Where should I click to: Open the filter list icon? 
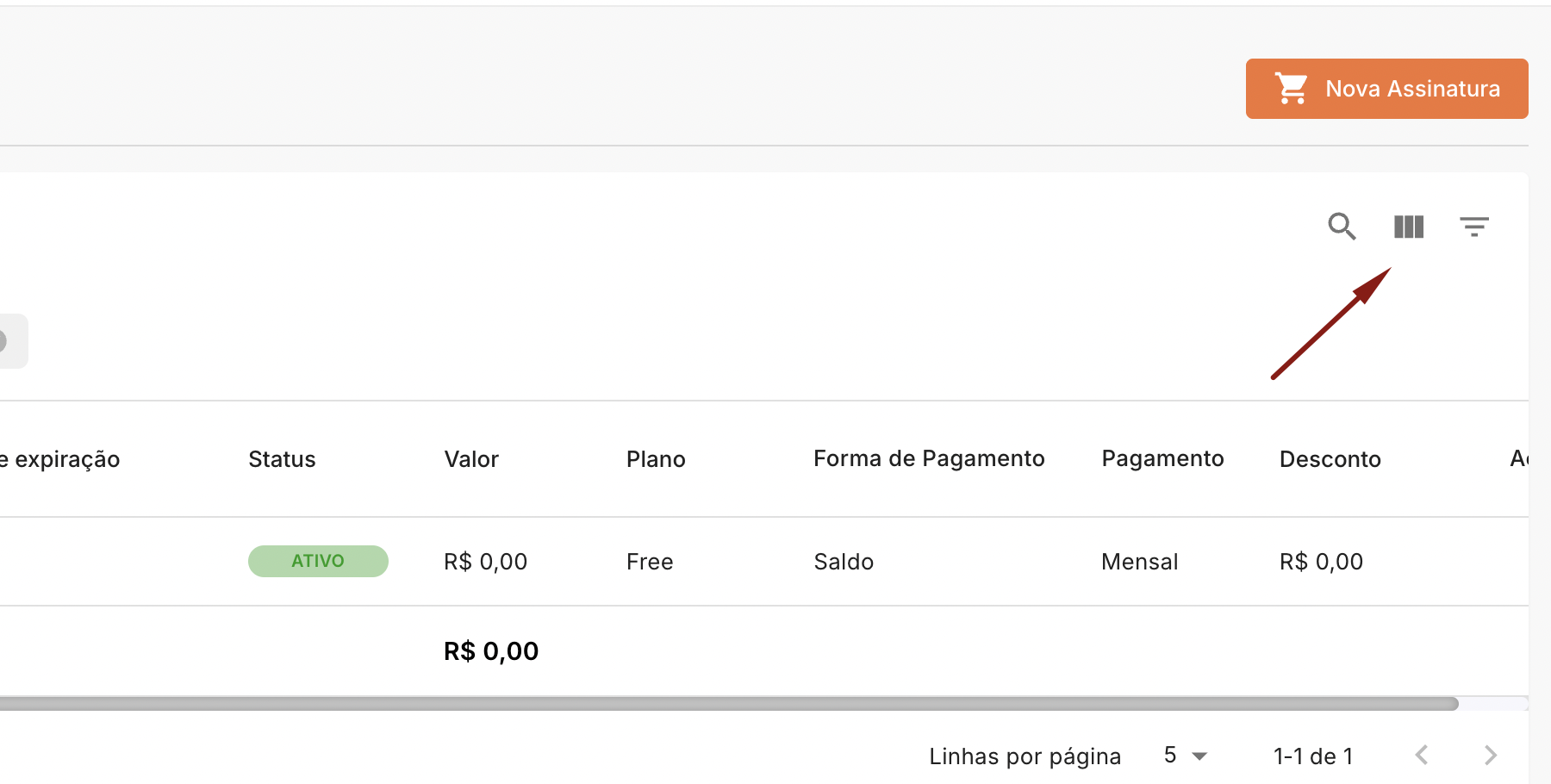coord(1474,227)
